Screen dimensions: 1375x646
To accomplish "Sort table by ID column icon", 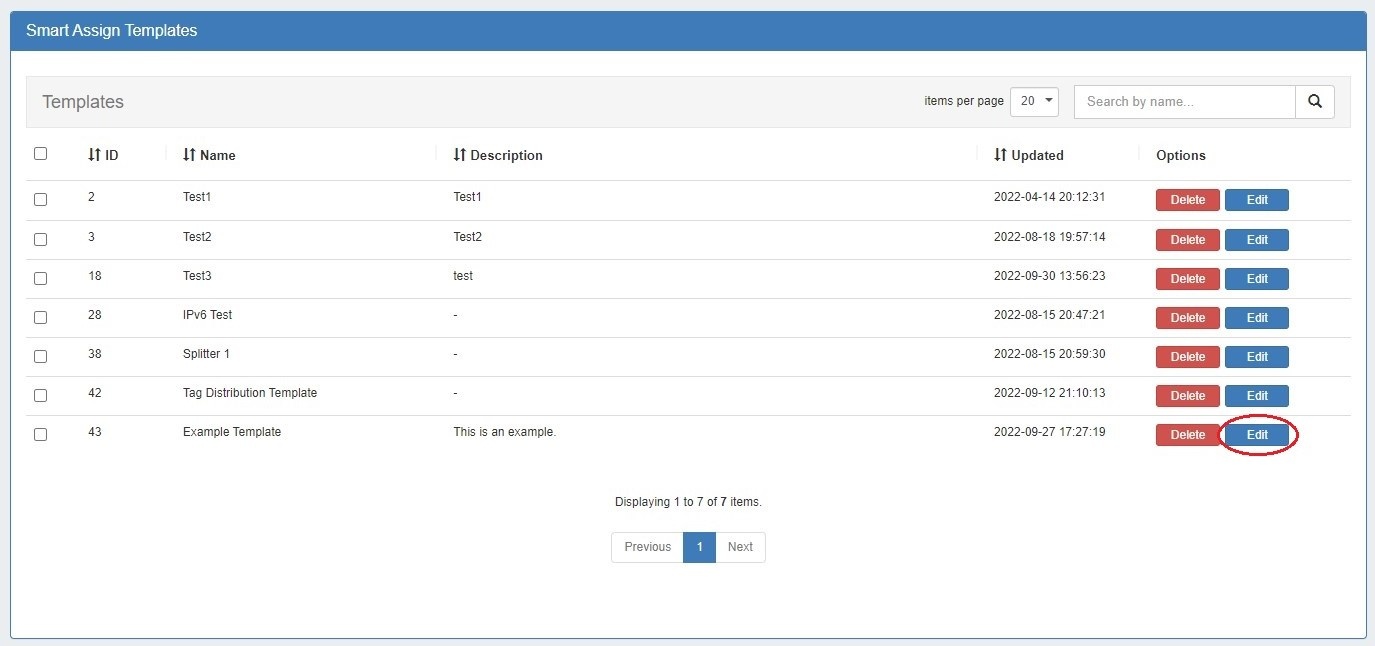I will pyautogui.click(x=94, y=155).
